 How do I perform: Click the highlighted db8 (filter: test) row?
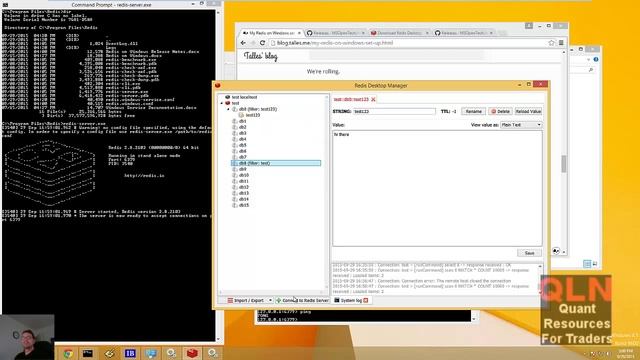[276, 163]
